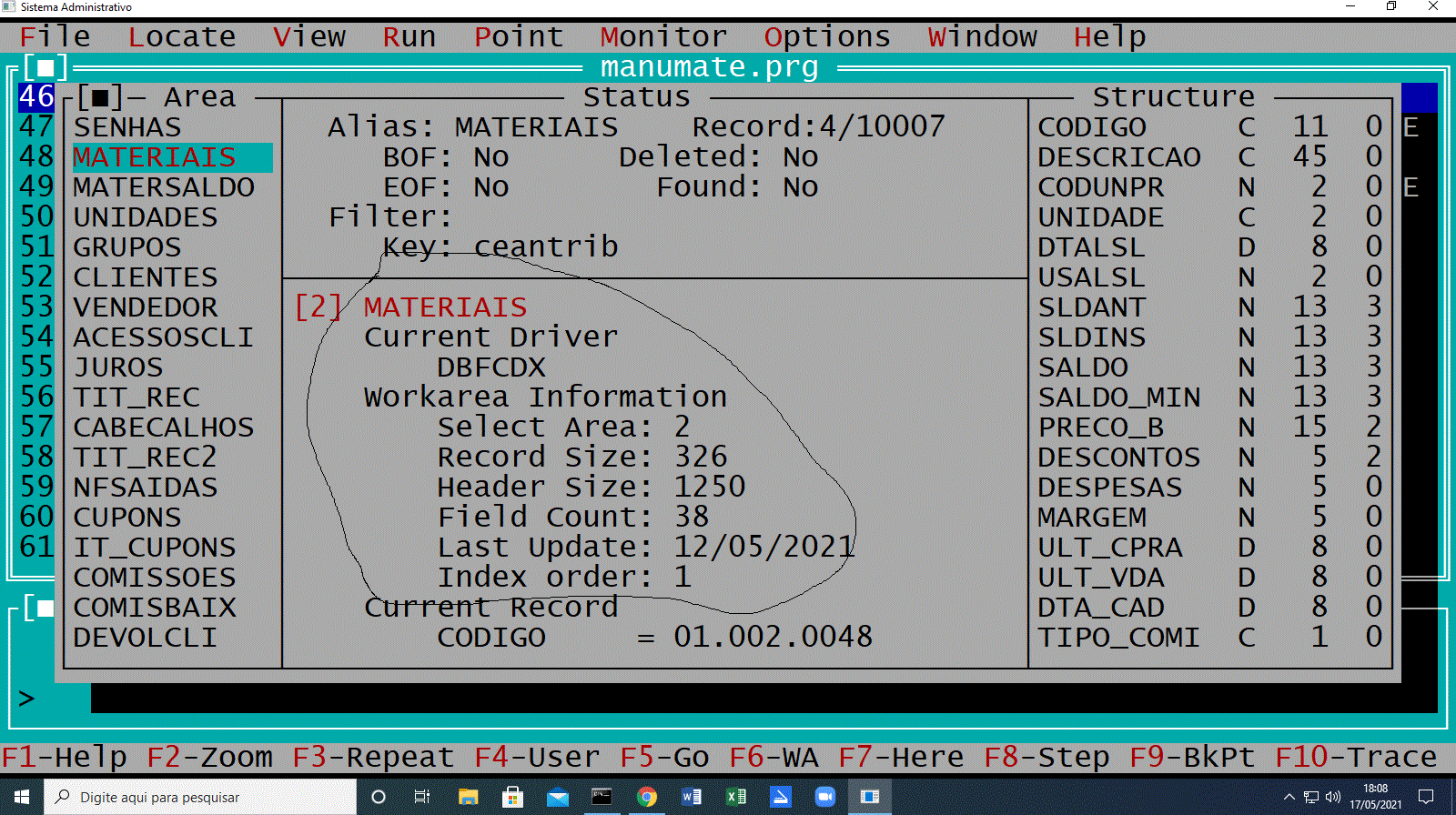Image resolution: width=1456 pixels, height=815 pixels.
Task: Select the CLIENTES work area
Action: point(146,277)
